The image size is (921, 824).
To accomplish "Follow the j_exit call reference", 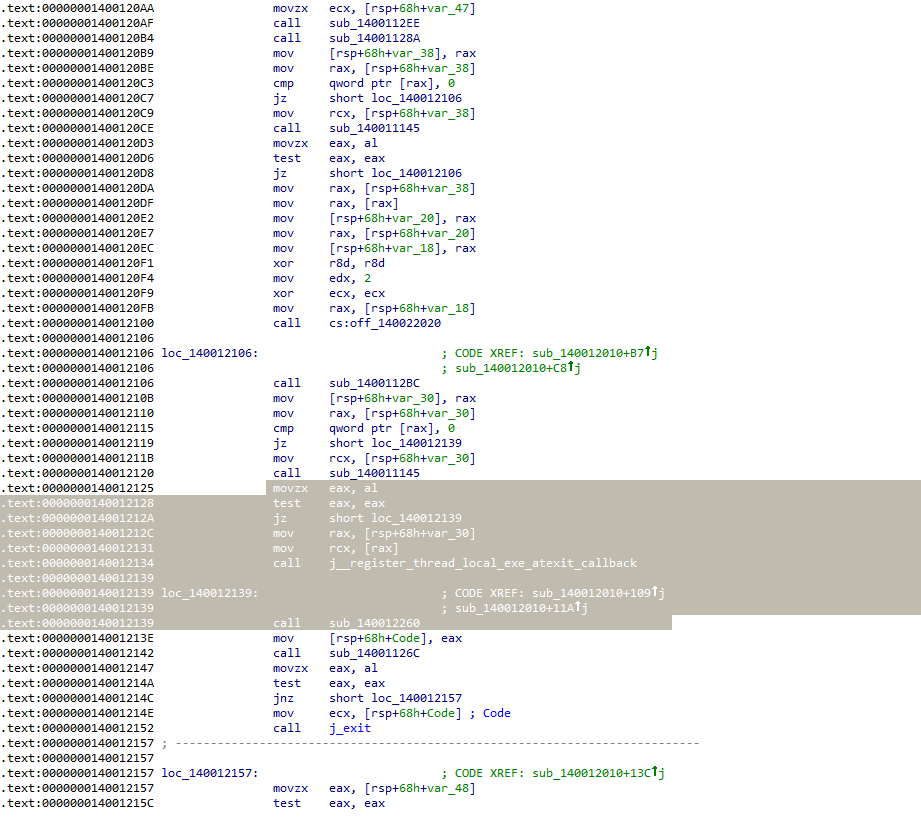I will (350, 728).
